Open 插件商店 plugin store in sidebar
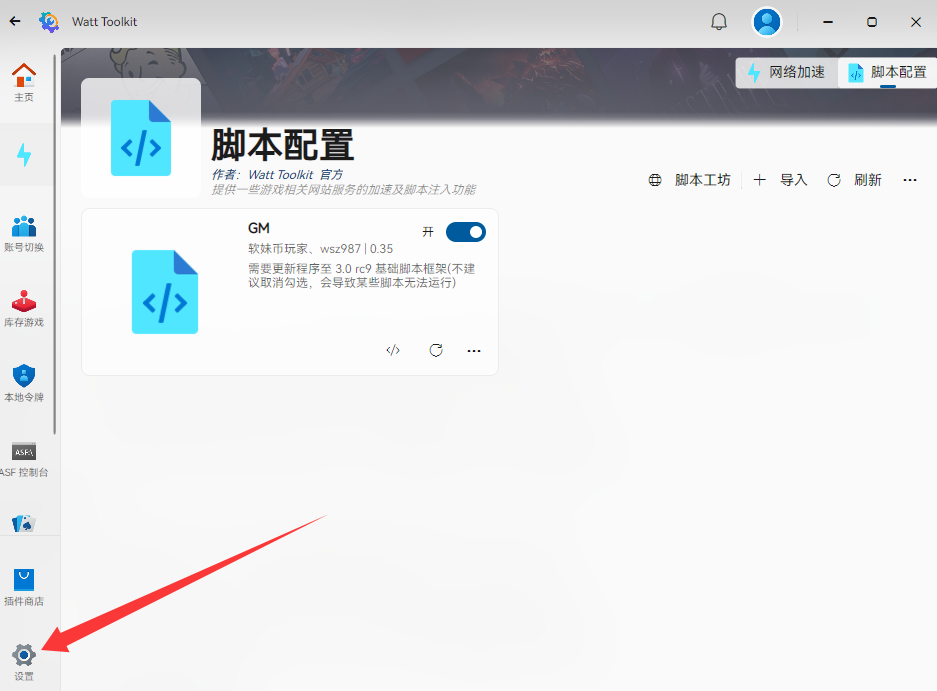937x691 pixels. tap(24, 588)
